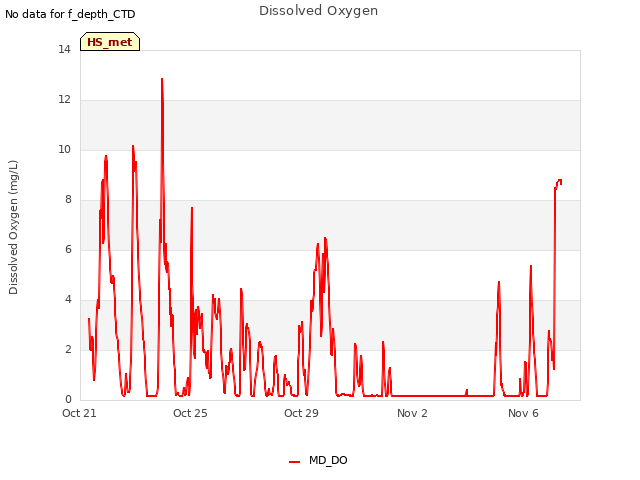
Task: Click the y-axis value 10
Action: tap(64, 149)
